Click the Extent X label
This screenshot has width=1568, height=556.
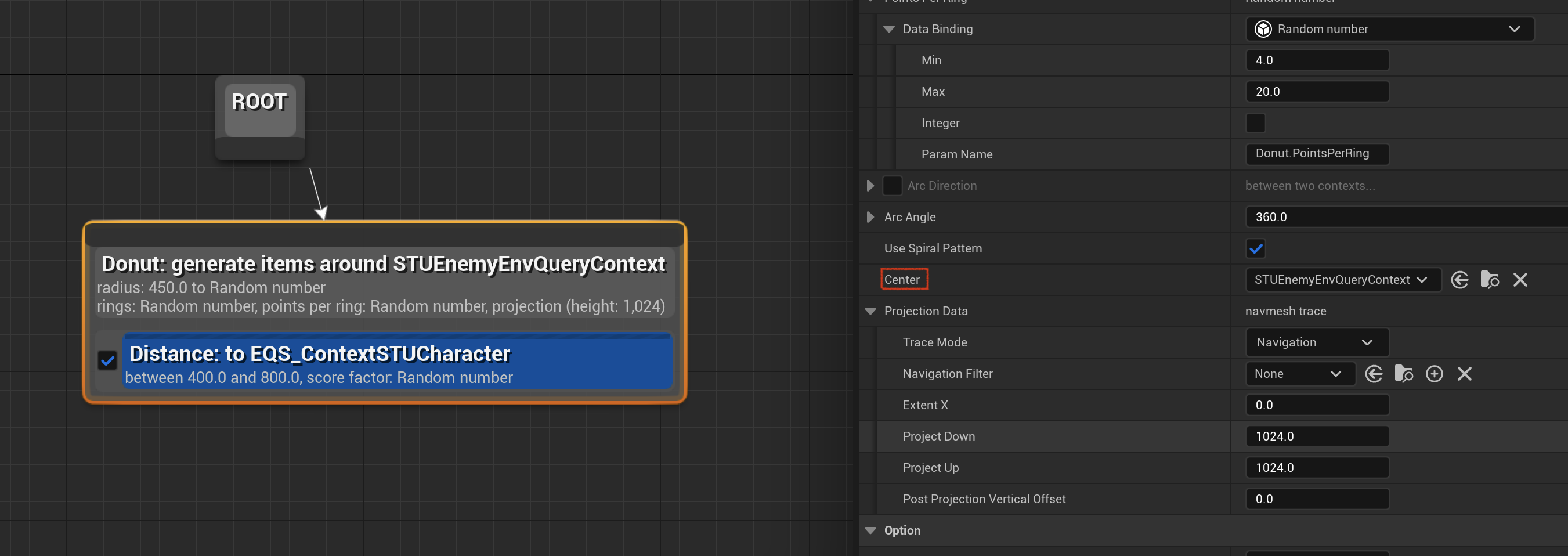pyautogui.click(x=925, y=405)
